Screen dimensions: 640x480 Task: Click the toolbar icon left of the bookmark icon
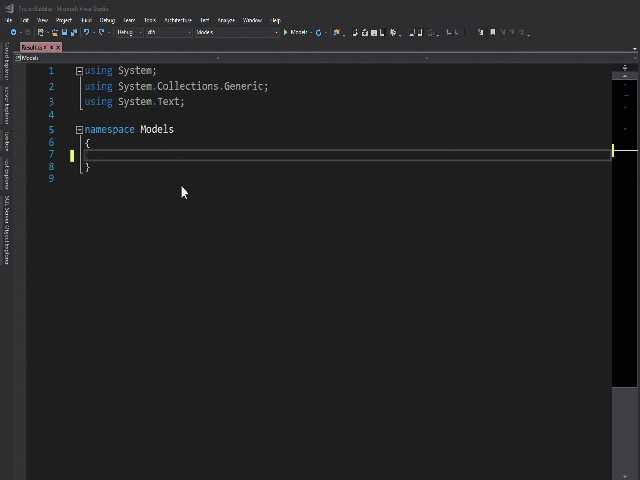[x=480, y=32]
